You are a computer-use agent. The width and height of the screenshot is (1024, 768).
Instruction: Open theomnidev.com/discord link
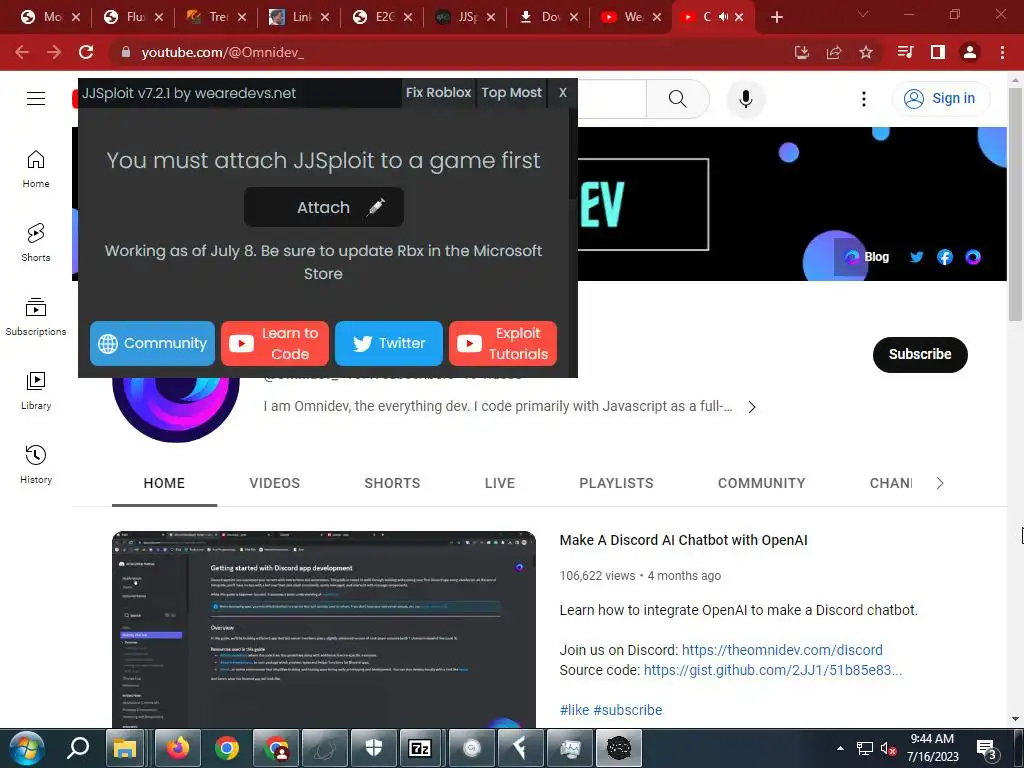(782, 650)
